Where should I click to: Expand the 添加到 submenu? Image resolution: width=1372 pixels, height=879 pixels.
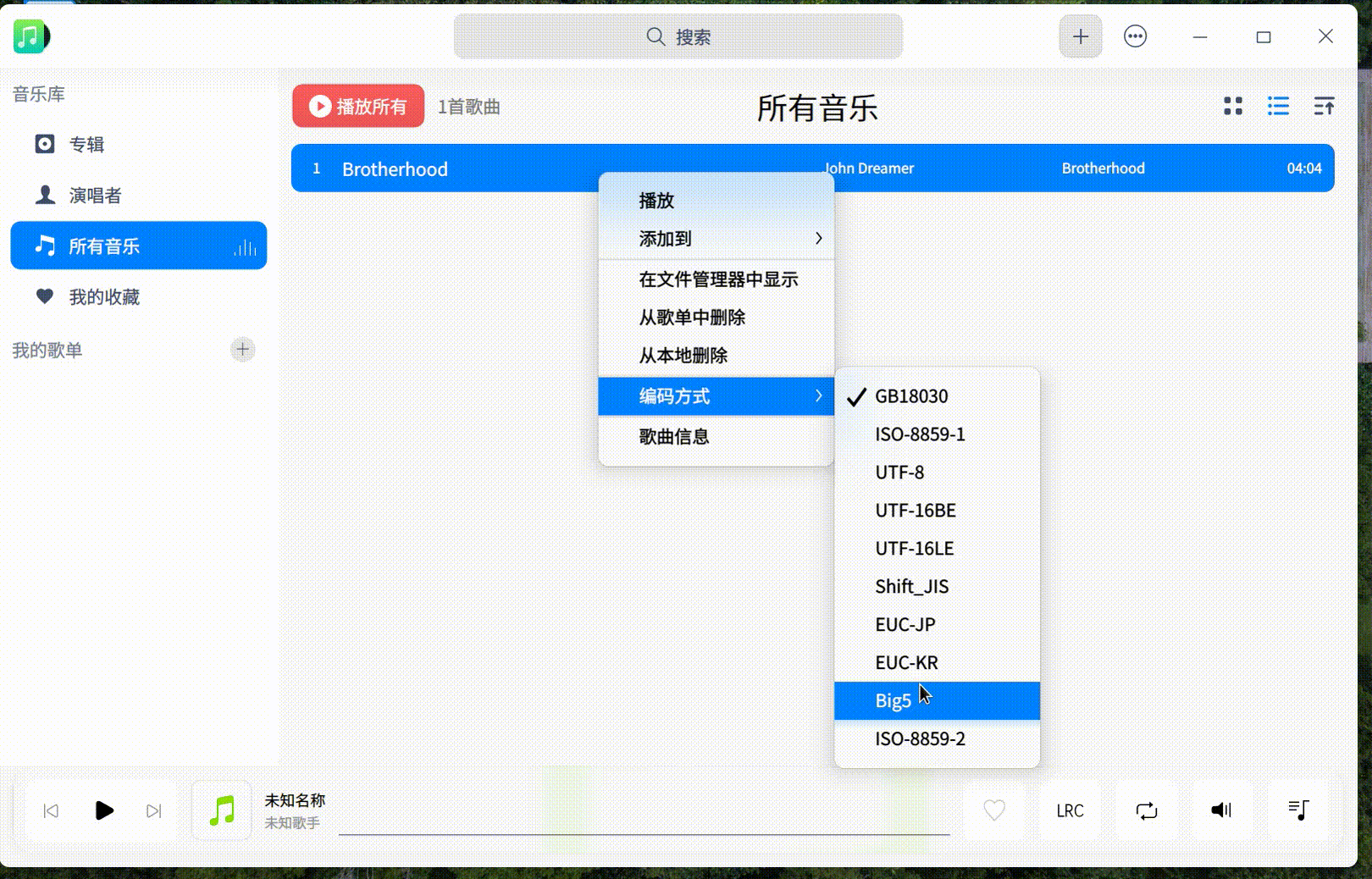pyautogui.click(x=716, y=239)
